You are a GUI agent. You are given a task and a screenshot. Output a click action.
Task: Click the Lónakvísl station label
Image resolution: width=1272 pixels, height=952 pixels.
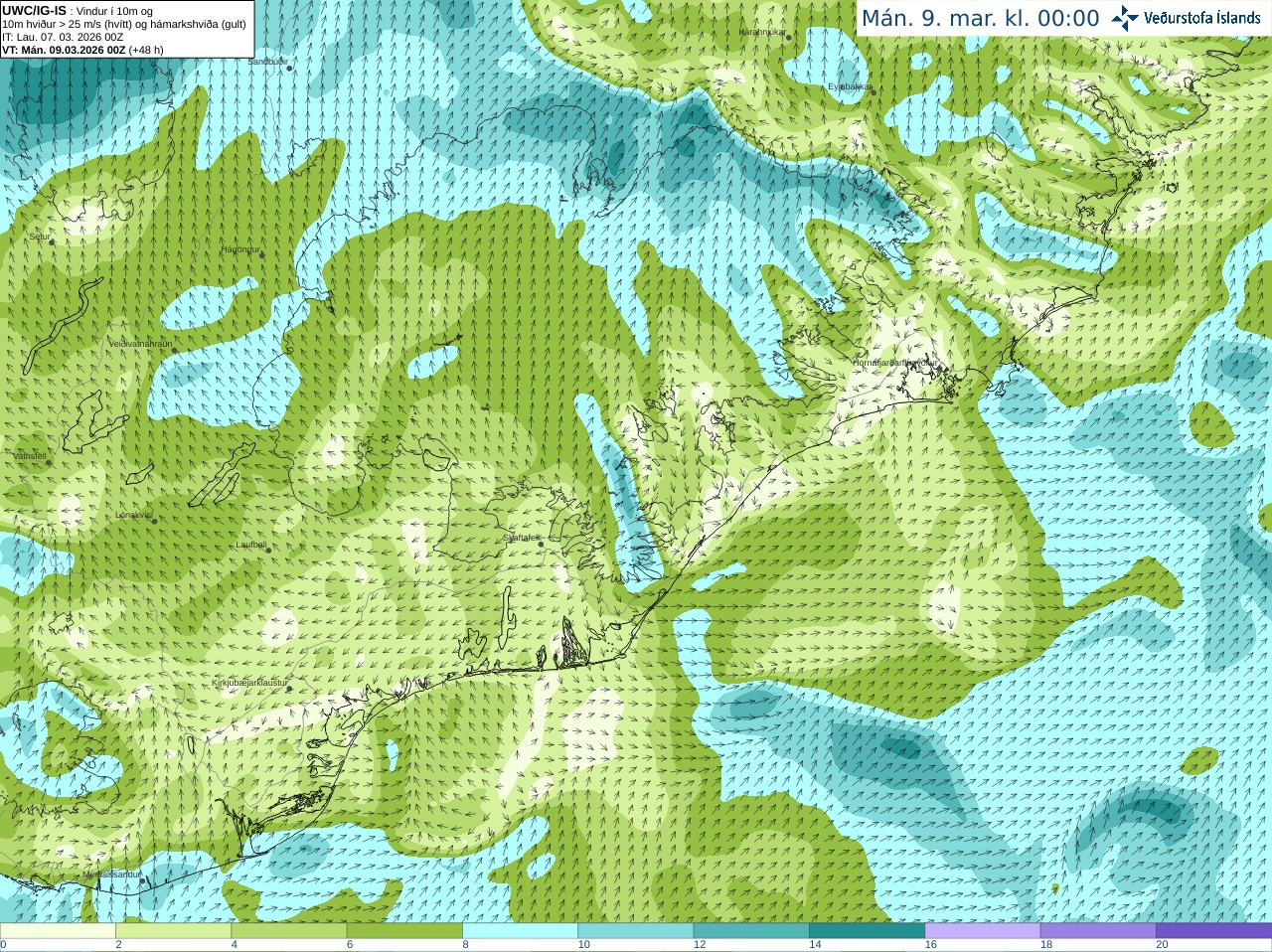(x=134, y=515)
